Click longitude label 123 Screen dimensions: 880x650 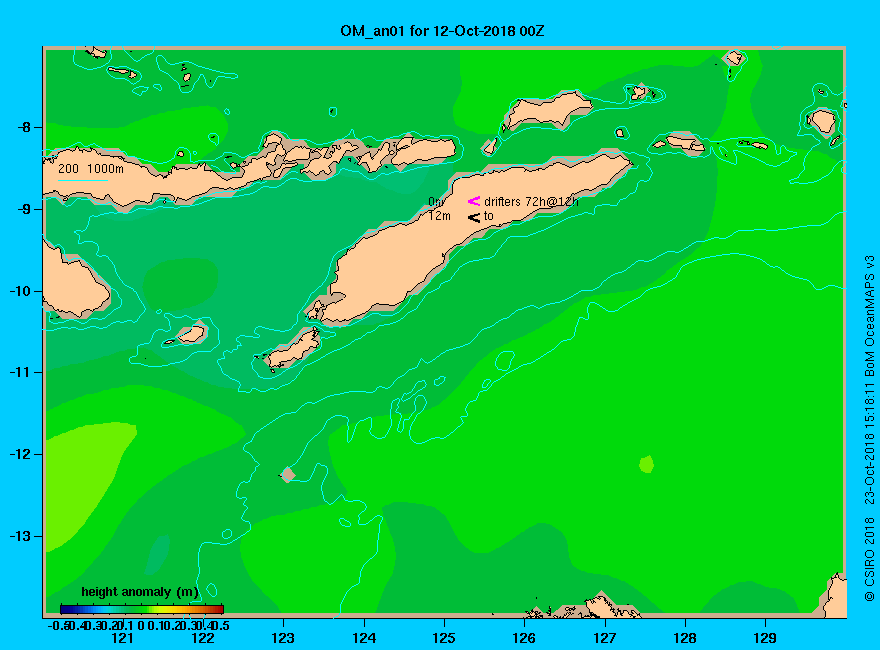(x=283, y=638)
